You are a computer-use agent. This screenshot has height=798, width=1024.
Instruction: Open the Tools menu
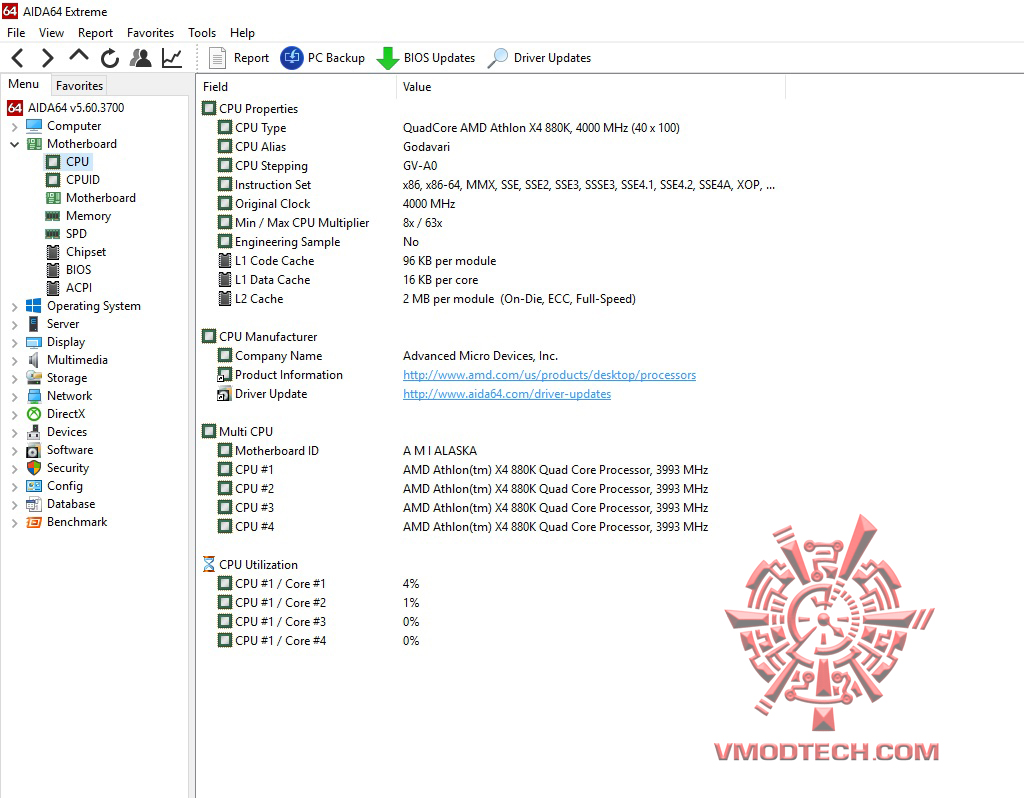click(202, 33)
